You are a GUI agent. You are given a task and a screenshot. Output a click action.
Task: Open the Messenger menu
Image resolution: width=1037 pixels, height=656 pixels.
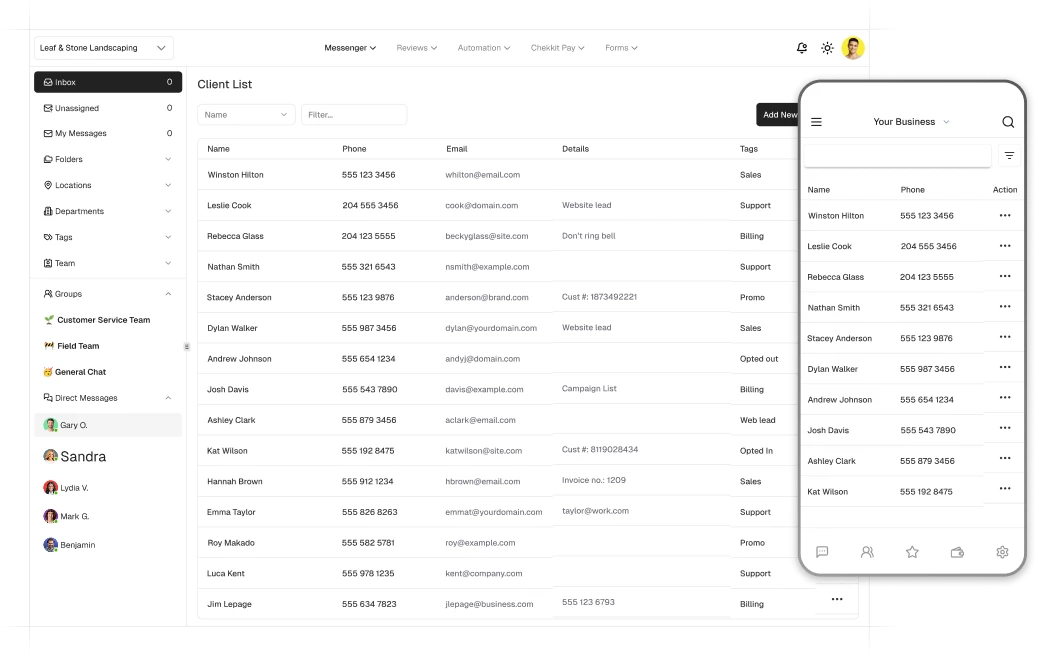click(x=350, y=47)
